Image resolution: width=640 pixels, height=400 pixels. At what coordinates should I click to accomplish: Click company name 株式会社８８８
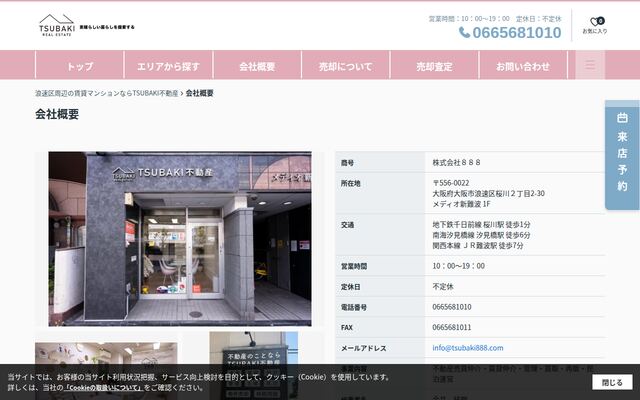[456, 162]
